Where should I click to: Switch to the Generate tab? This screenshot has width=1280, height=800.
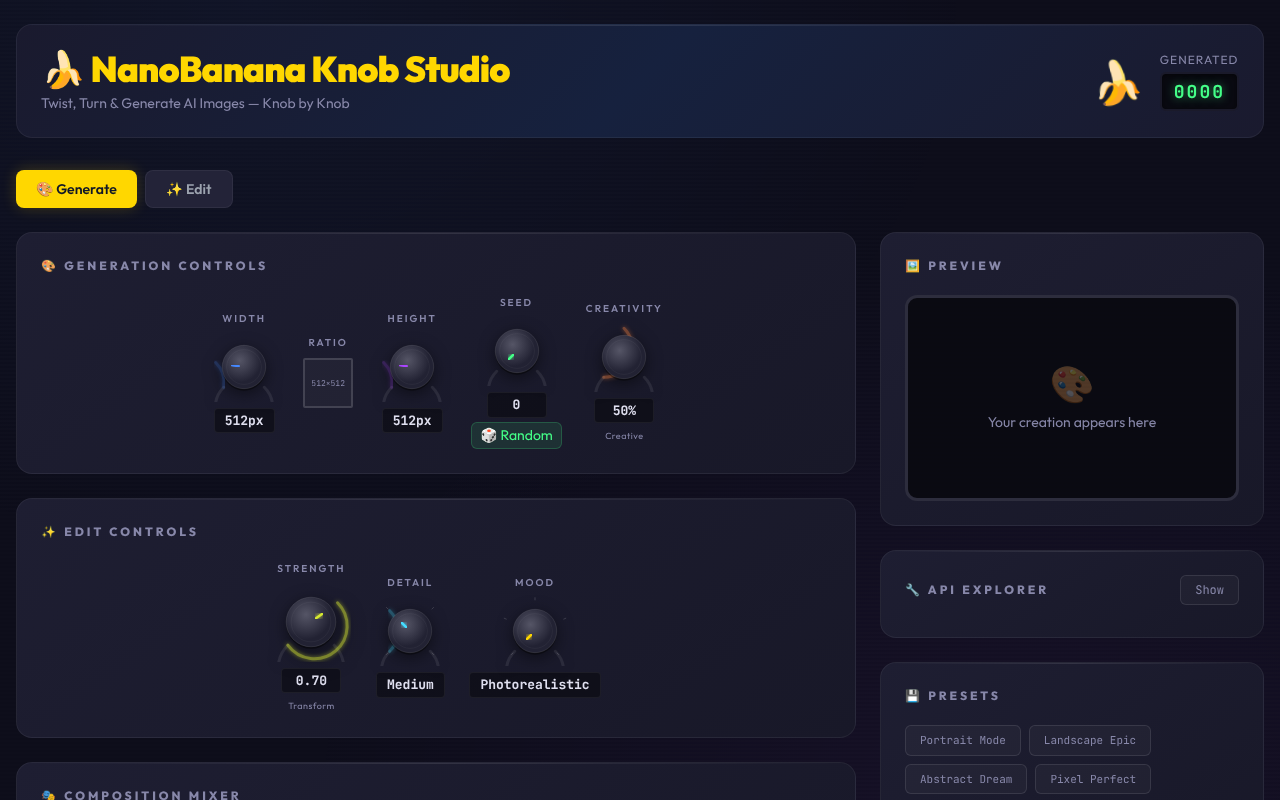point(76,189)
